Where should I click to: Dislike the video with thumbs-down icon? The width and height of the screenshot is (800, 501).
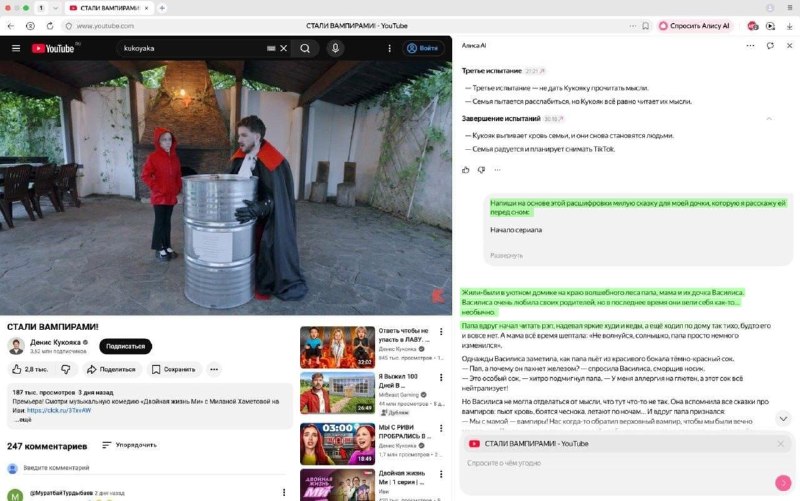click(66, 369)
